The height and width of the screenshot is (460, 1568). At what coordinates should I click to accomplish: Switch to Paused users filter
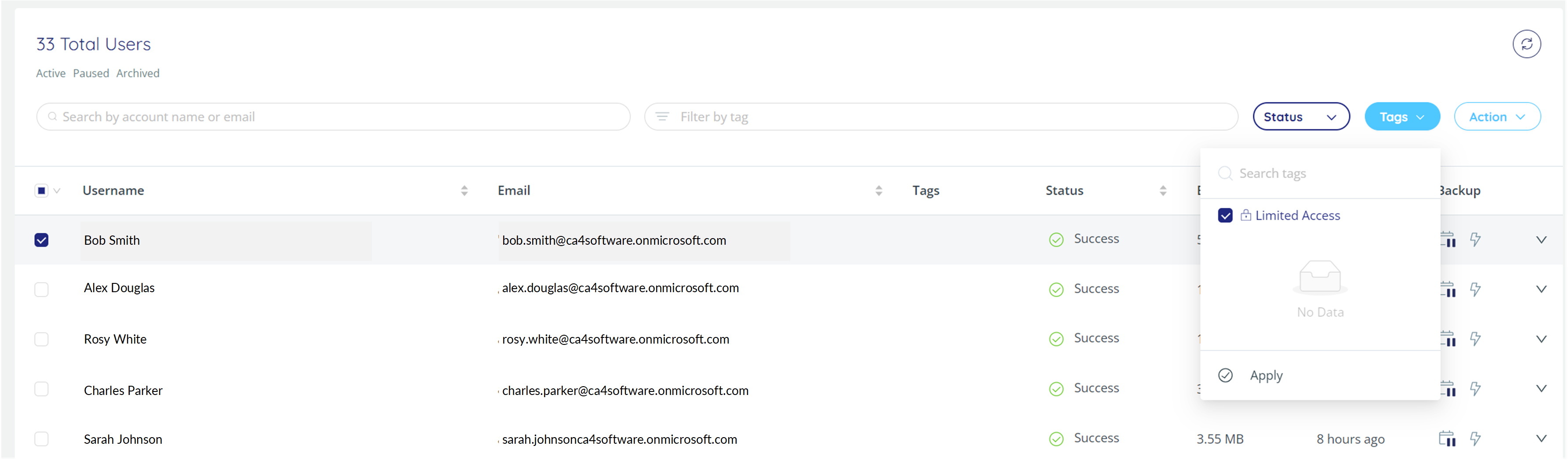click(x=91, y=73)
